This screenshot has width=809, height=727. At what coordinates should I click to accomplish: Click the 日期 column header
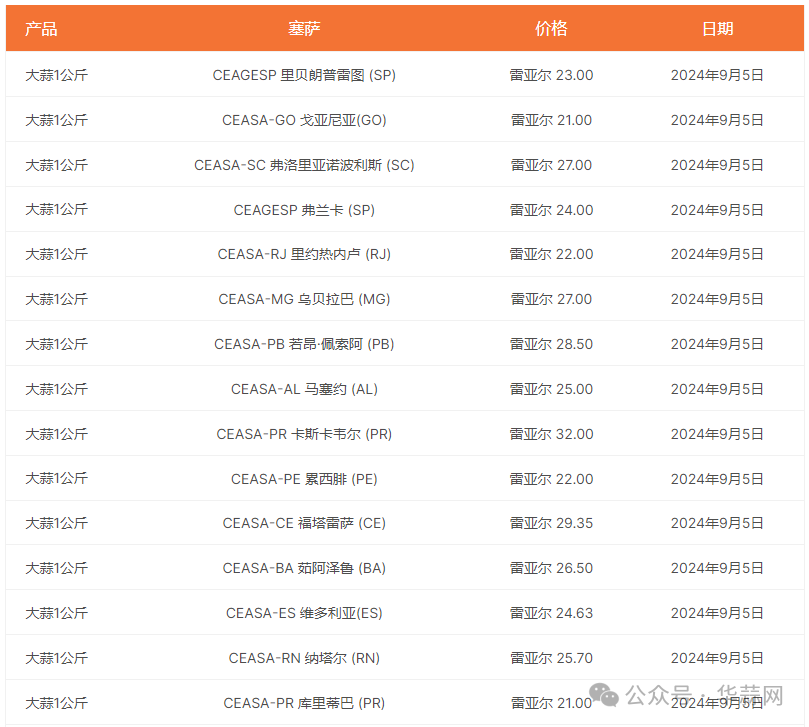pyautogui.click(x=717, y=28)
